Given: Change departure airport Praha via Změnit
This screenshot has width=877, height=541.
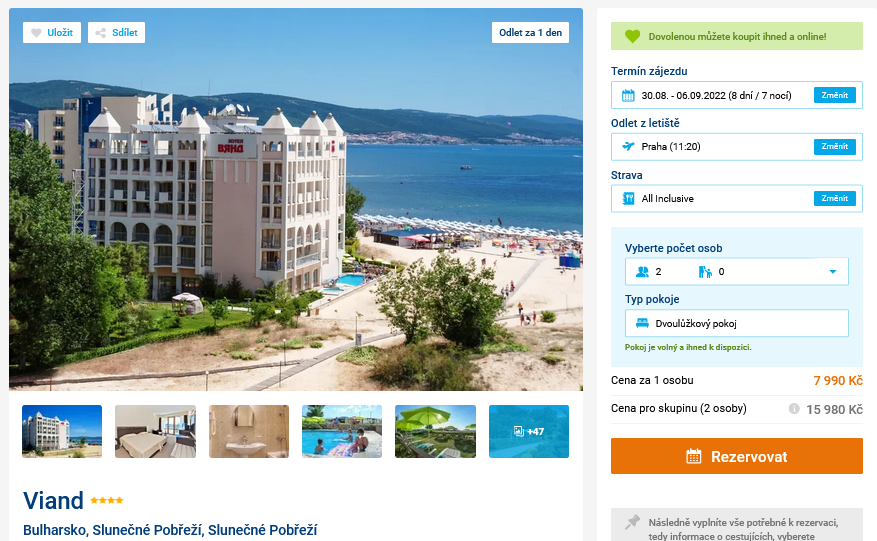Looking at the screenshot, I should 834,147.
